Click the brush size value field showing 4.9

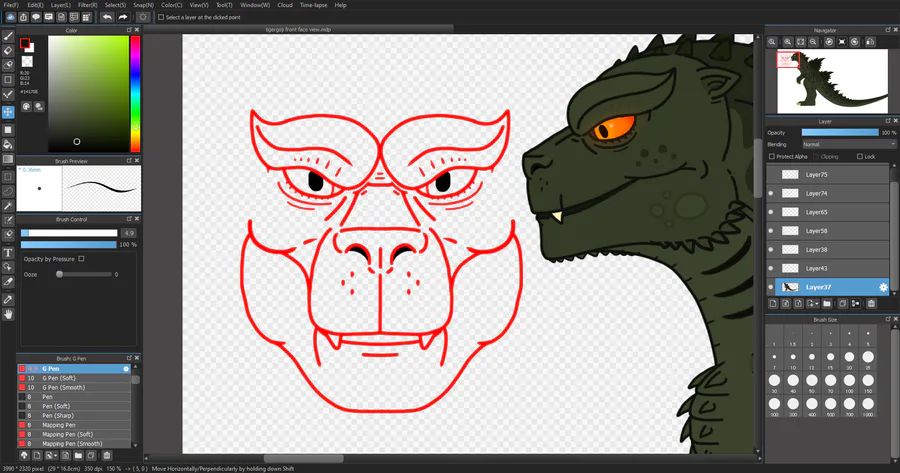click(129, 233)
